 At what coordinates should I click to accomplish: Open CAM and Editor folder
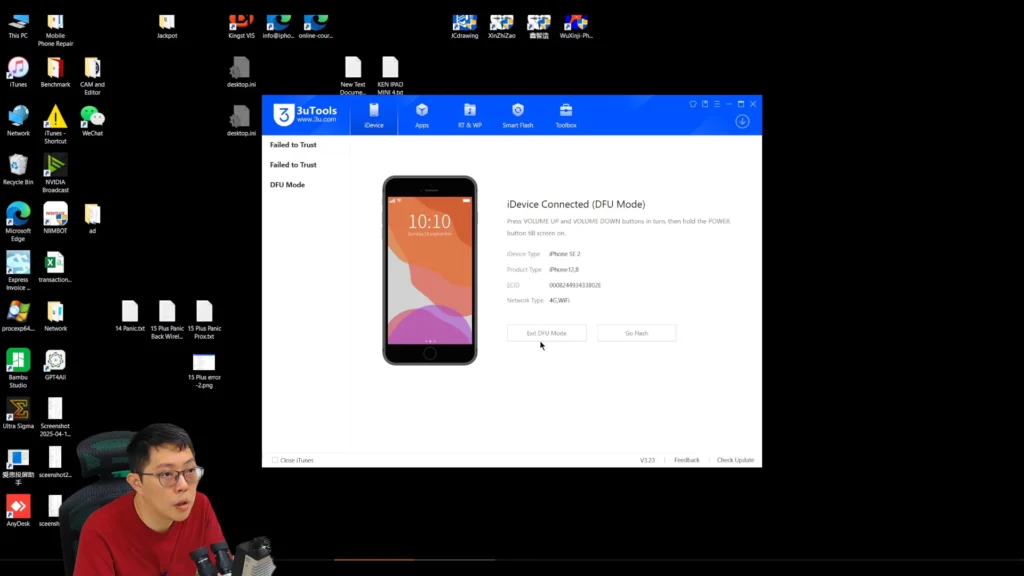92,76
